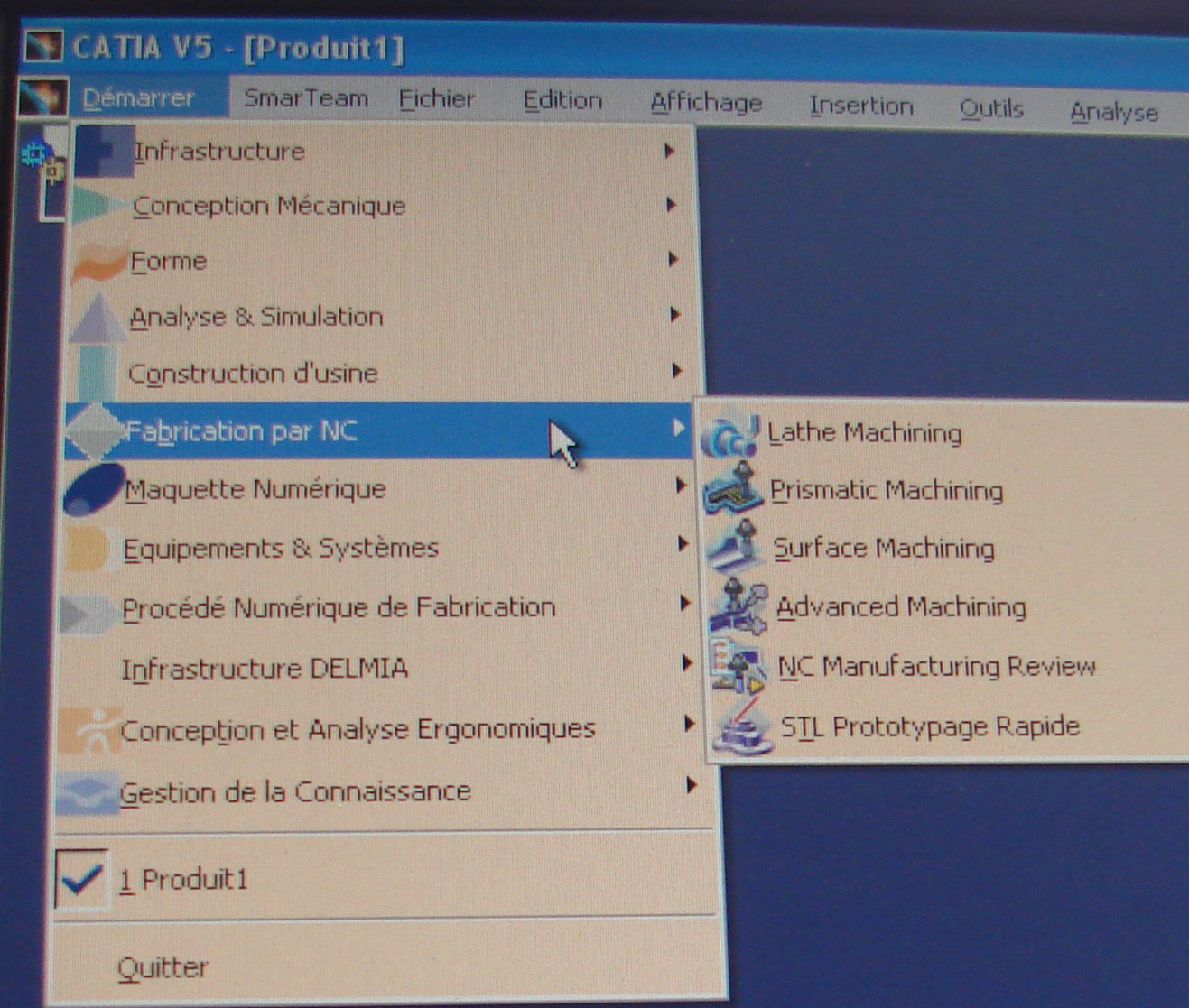The width and height of the screenshot is (1189, 1008).
Task: Click the Maquette Numérique blue ellipse icon
Action: tap(92, 490)
